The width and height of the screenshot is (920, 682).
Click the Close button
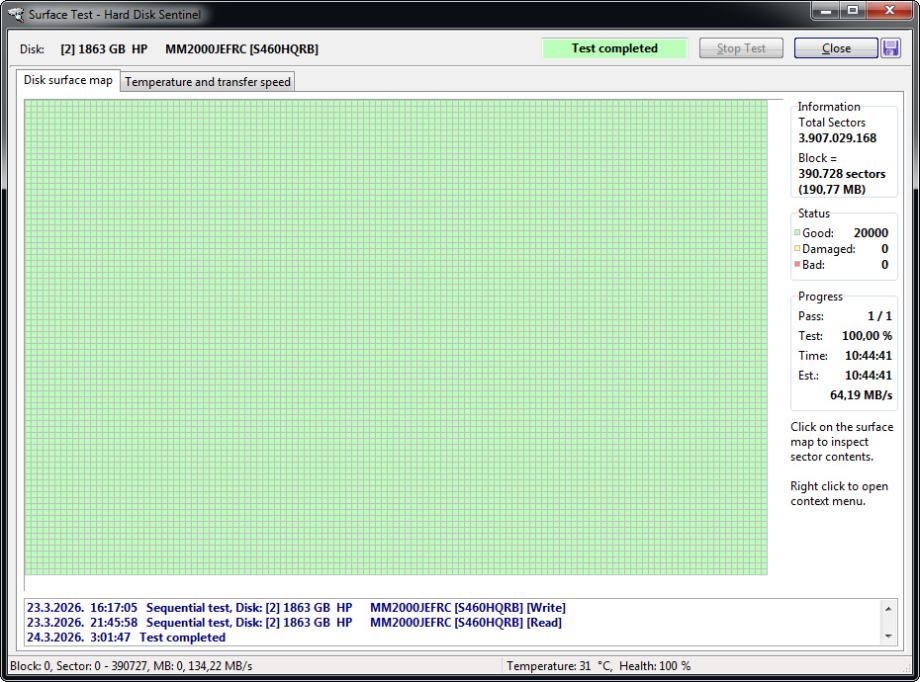pos(836,48)
